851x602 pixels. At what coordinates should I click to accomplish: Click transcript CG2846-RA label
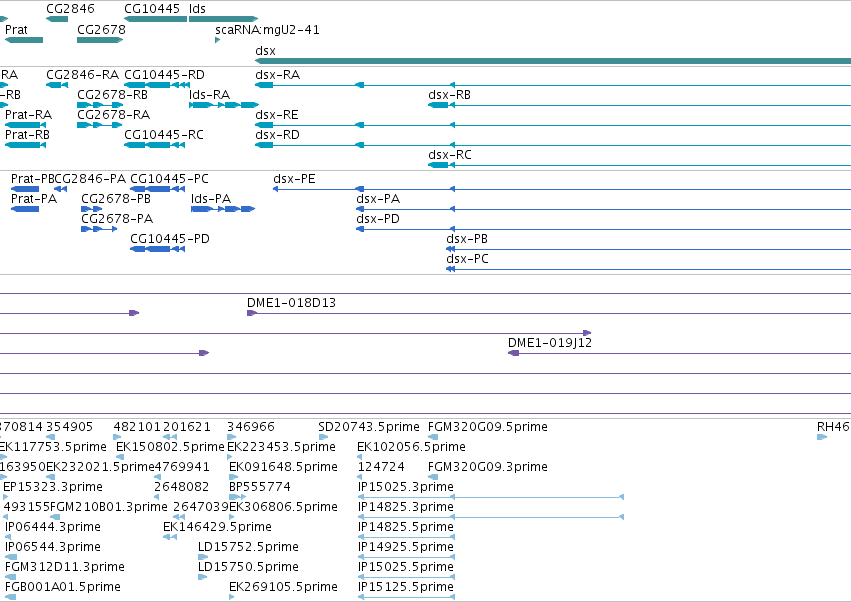click(x=82, y=74)
